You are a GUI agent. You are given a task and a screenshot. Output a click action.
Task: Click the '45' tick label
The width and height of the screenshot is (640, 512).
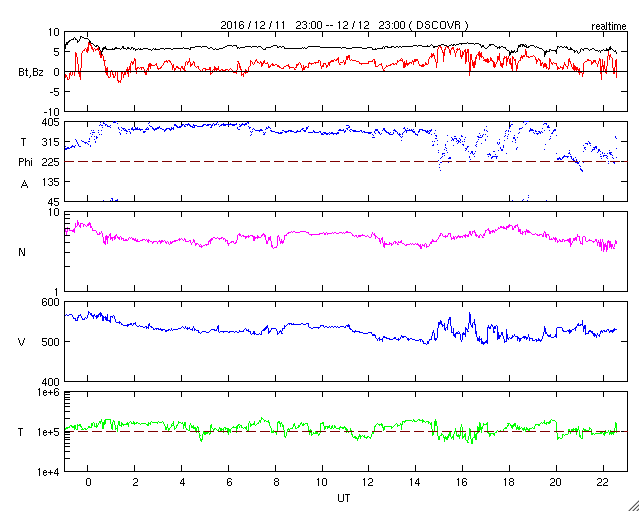click(53, 202)
